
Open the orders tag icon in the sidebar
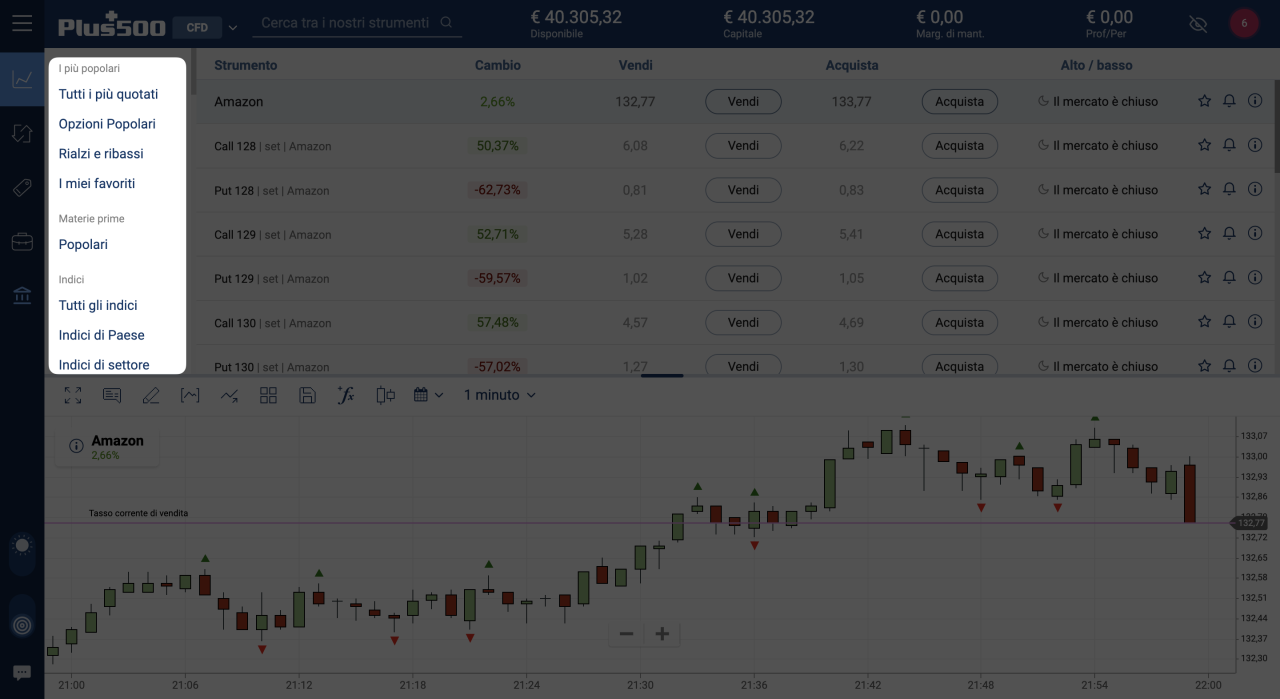(x=22, y=188)
